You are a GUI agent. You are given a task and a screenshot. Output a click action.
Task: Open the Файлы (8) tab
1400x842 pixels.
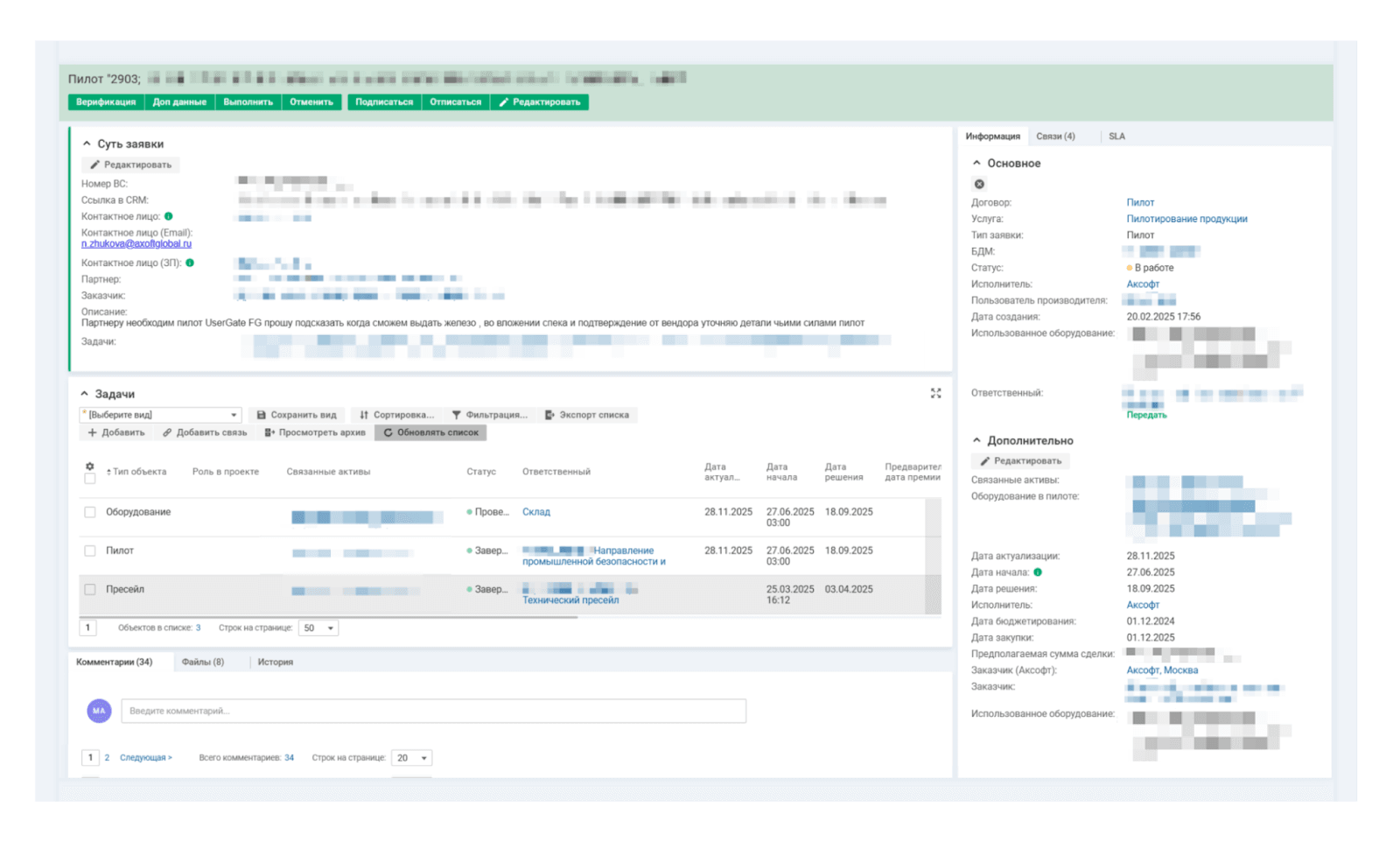point(203,662)
